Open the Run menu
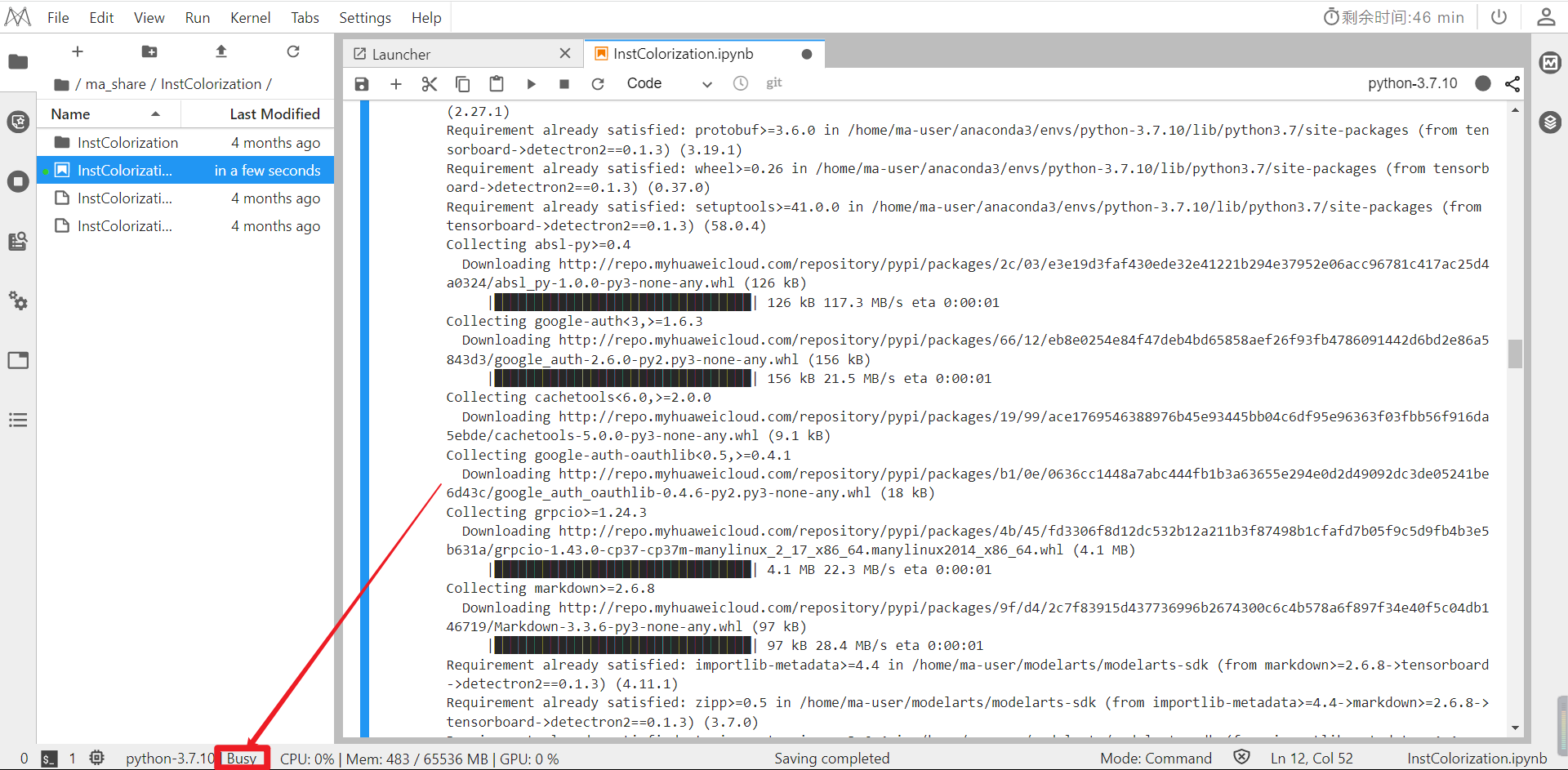 197,17
